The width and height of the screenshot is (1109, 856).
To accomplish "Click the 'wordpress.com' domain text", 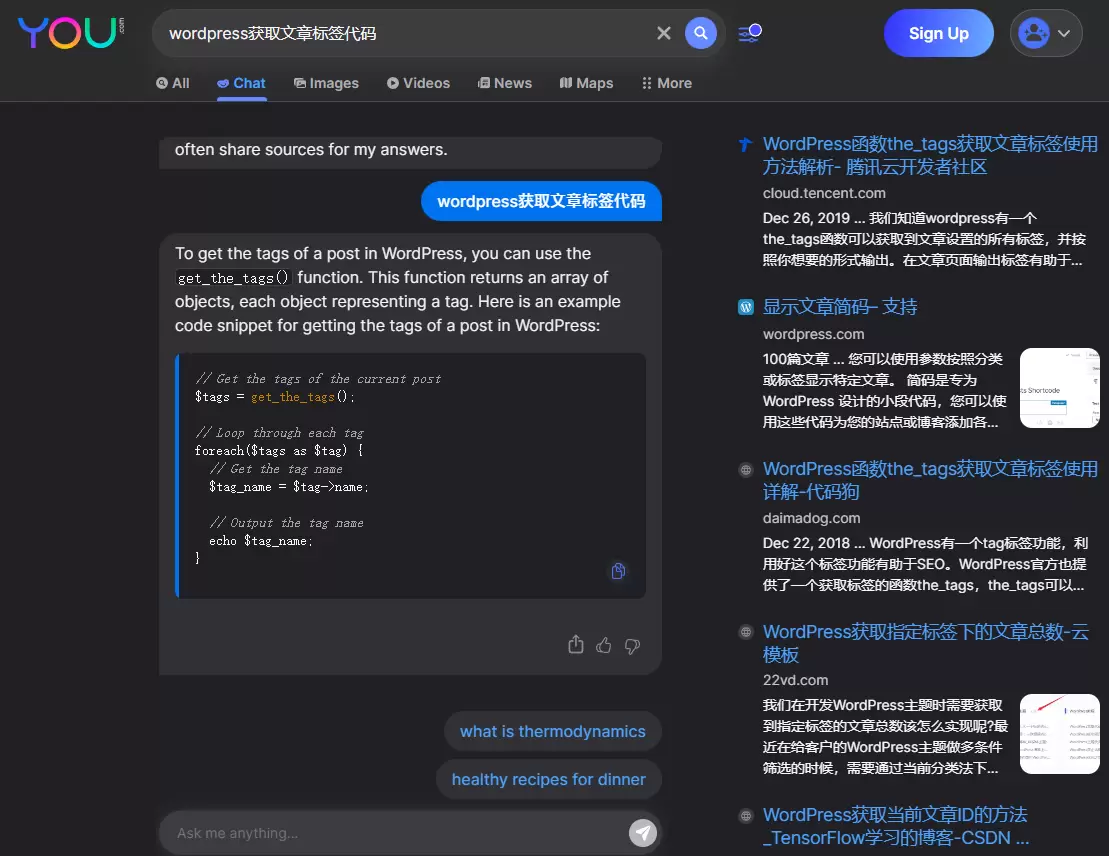I will click(813, 334).
